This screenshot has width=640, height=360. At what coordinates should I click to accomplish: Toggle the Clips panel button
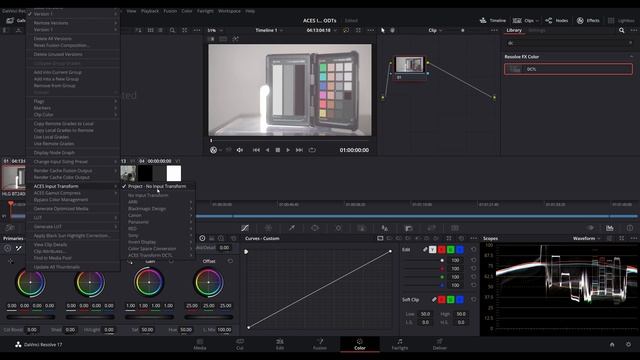pos(526,20)
